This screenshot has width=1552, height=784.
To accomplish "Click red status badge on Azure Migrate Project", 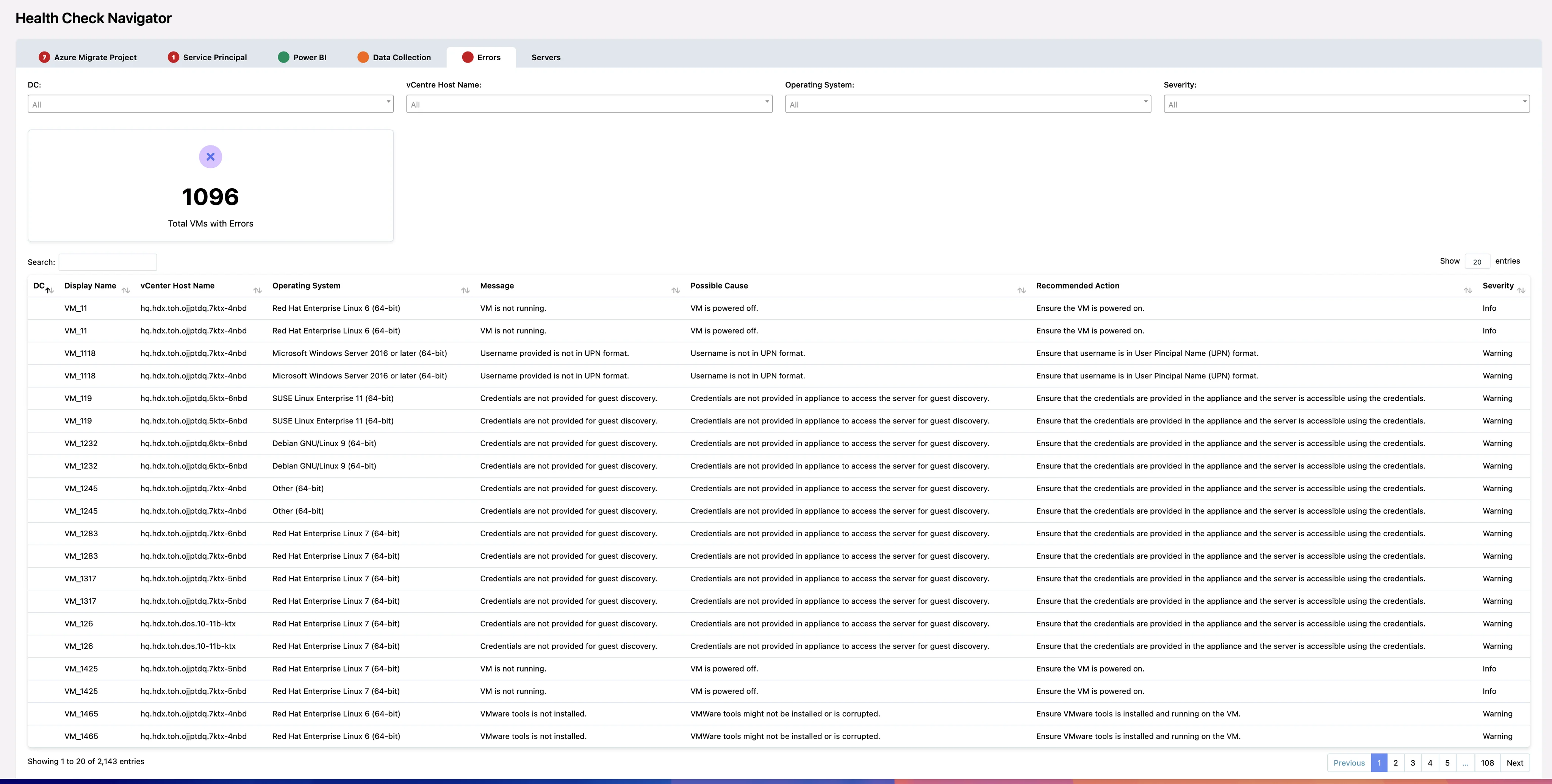I will point(44,57).
